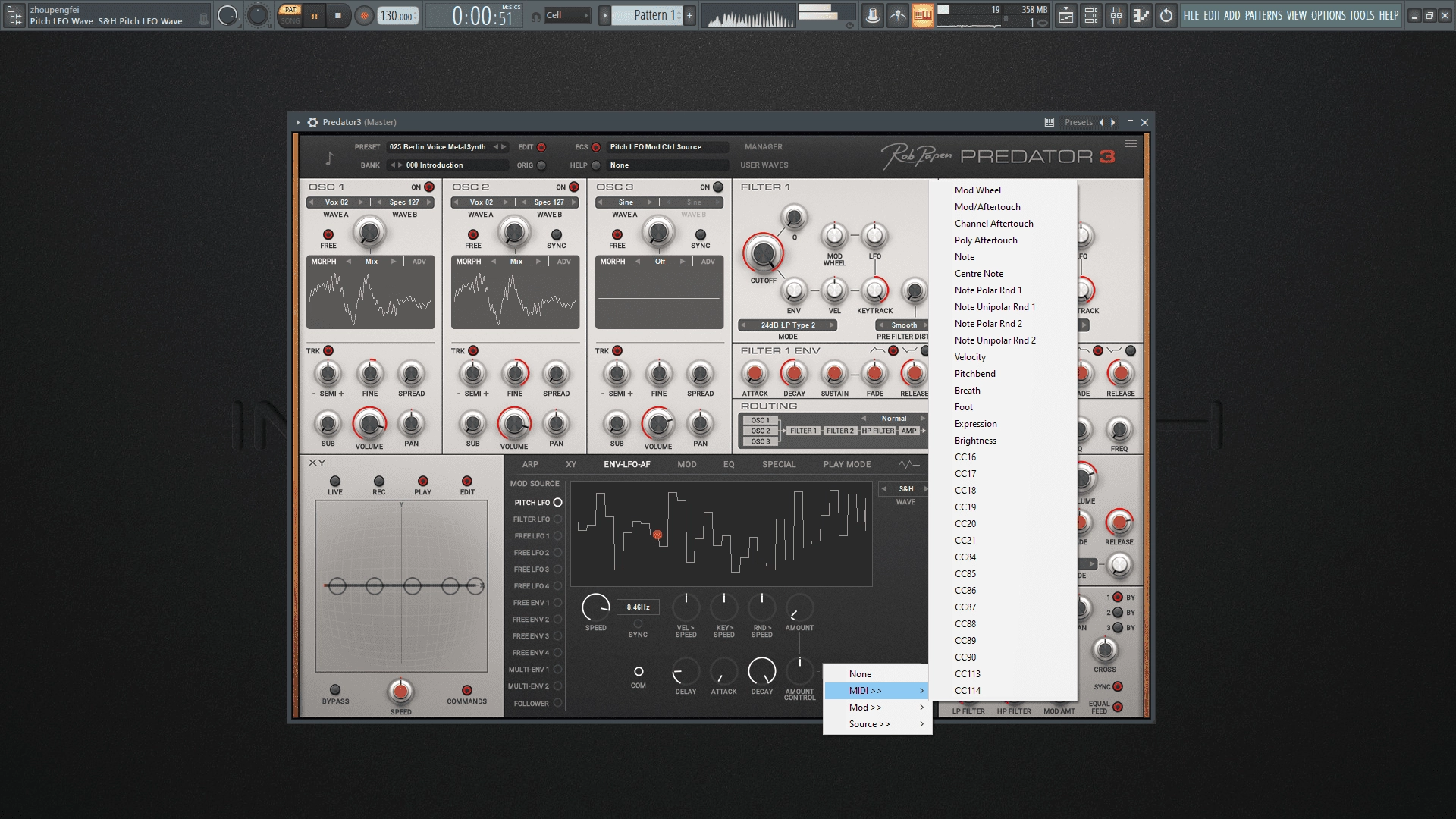The width and height of the screenshot is (1456, 819).
Task: Open the PATTERNS menu
Action: click(x=1263, y=15)
